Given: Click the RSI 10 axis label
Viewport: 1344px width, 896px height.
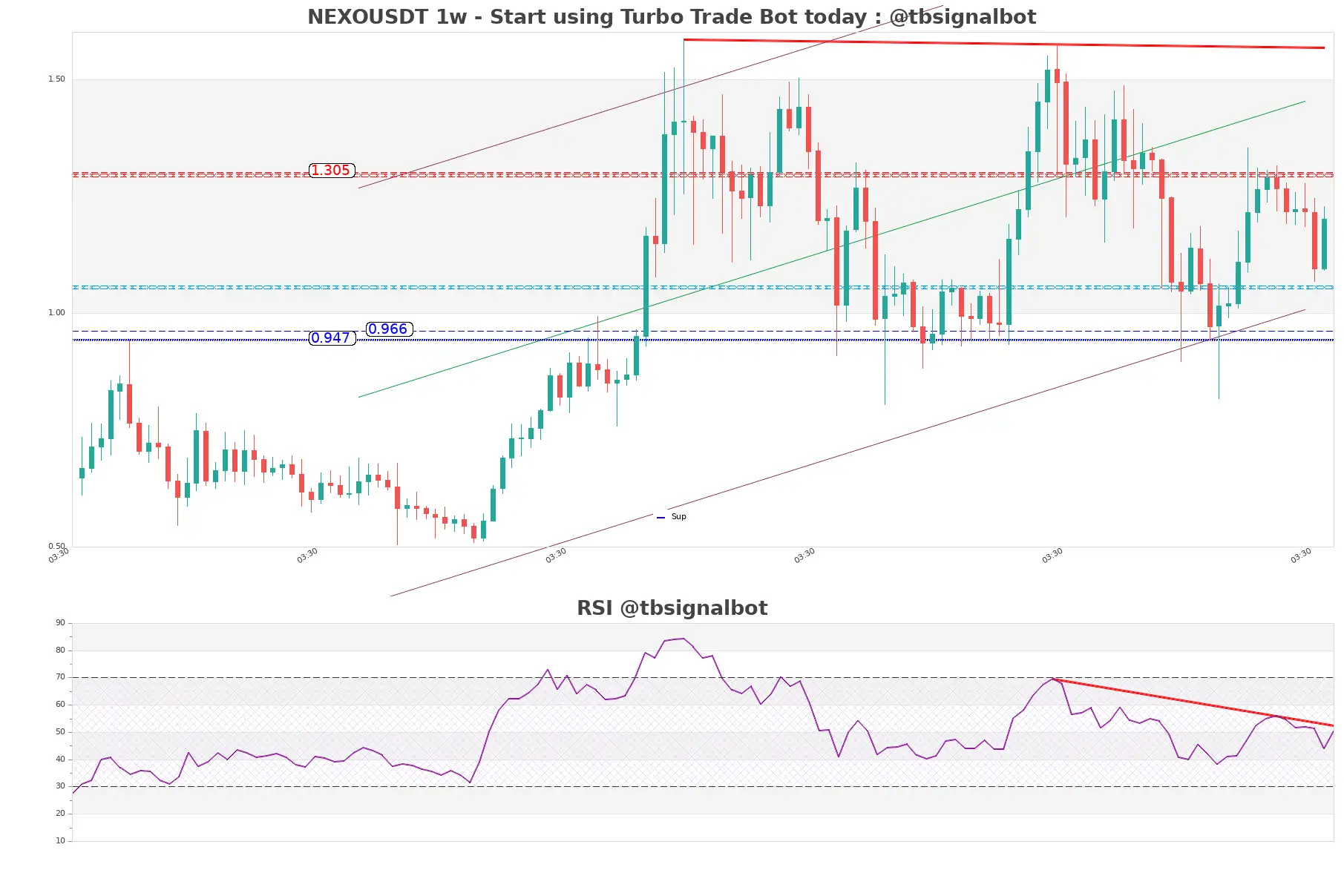Looking at the screenshot, I should pyautogui.click(x=60, y=841).
